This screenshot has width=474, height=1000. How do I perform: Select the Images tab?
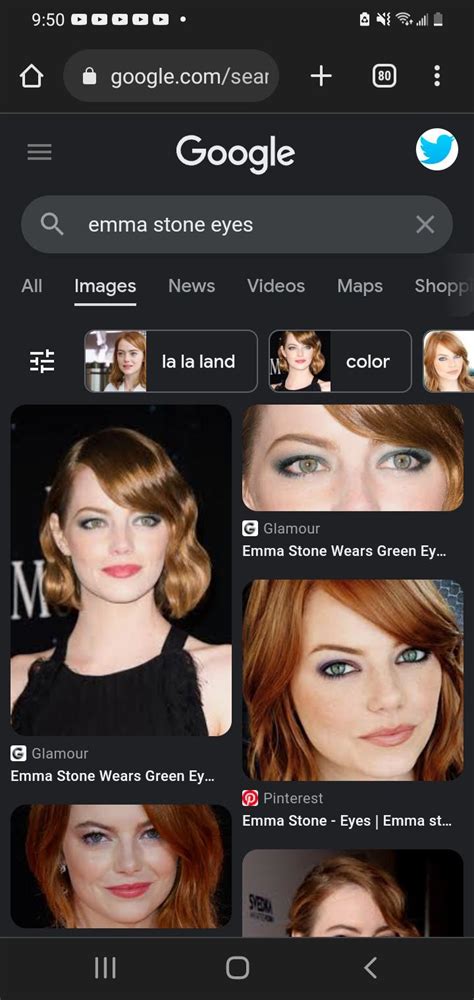[x=105, y=286]
